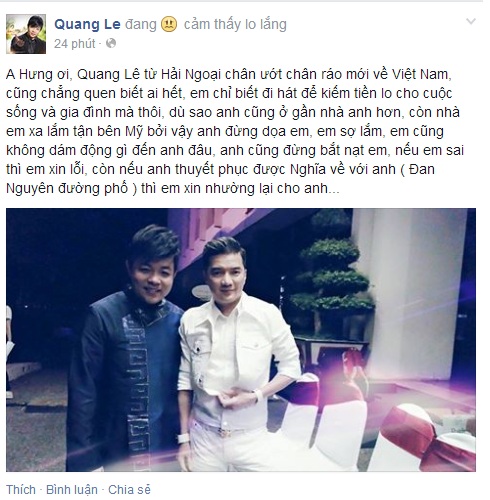Like the post using Thích

tap(21, 490)
